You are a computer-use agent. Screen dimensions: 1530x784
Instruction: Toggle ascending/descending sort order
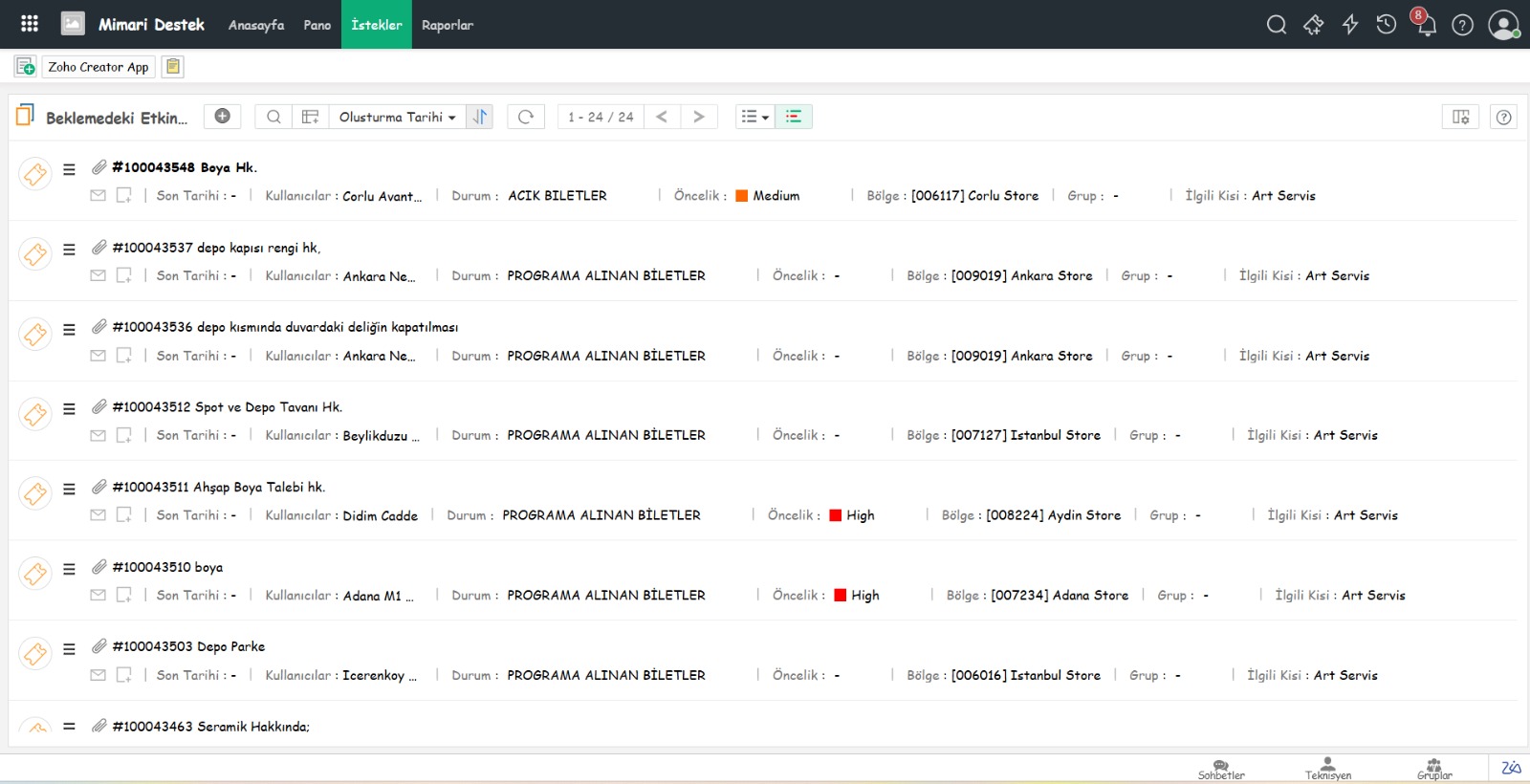tap(480, 117)
